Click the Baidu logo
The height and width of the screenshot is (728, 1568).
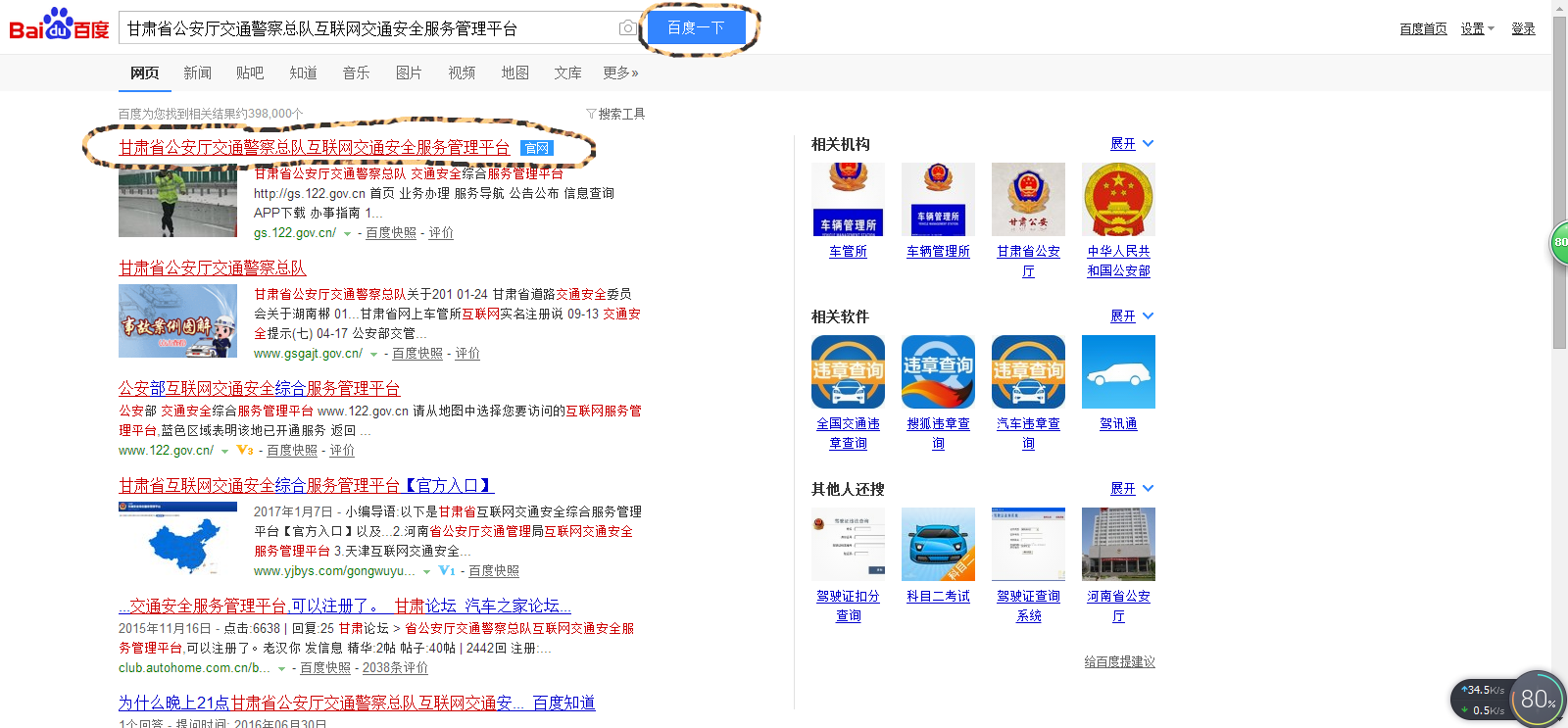click(59, 25)
